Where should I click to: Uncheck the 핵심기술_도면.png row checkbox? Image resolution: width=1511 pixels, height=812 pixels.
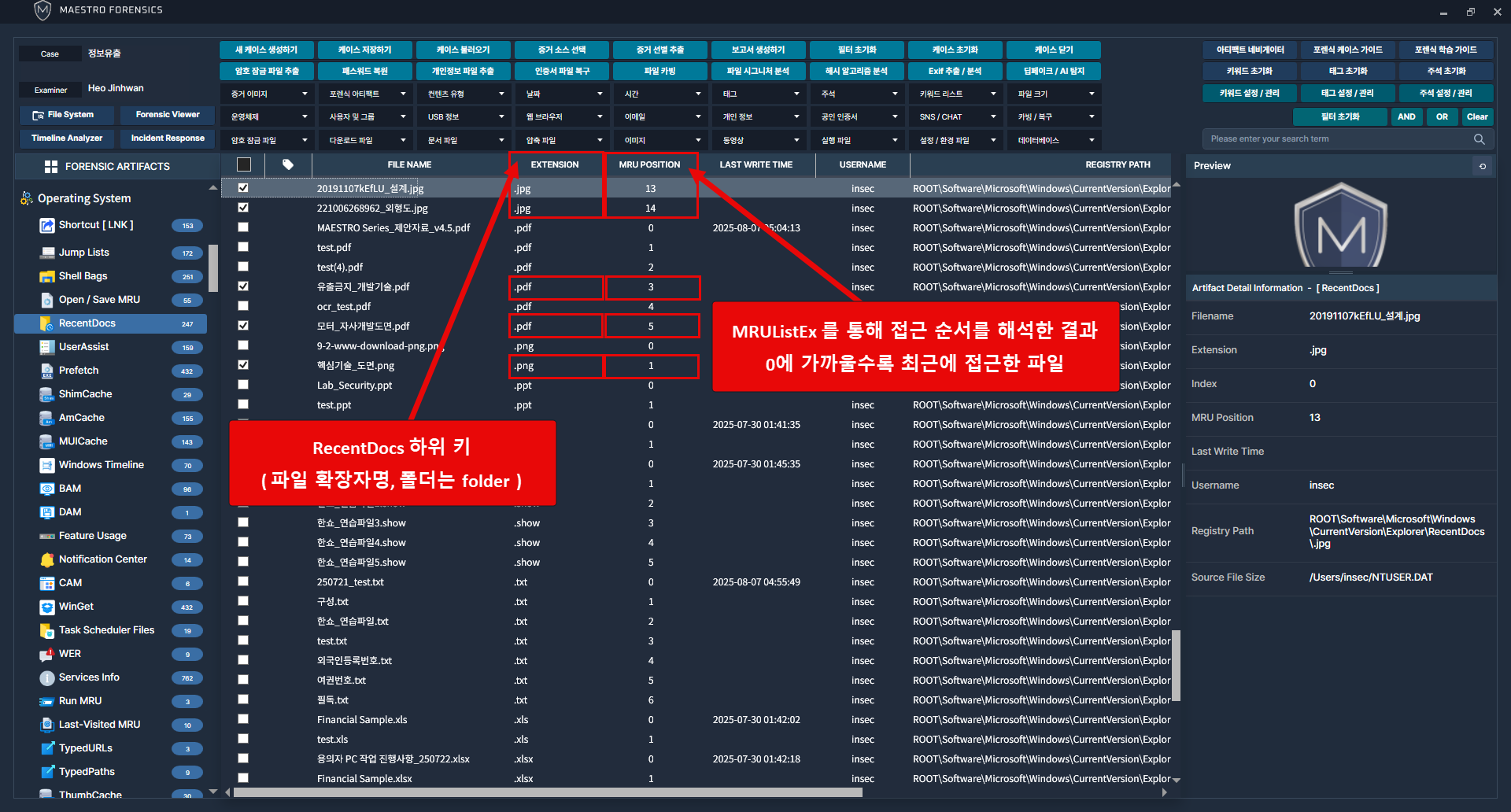click(243, 365)
